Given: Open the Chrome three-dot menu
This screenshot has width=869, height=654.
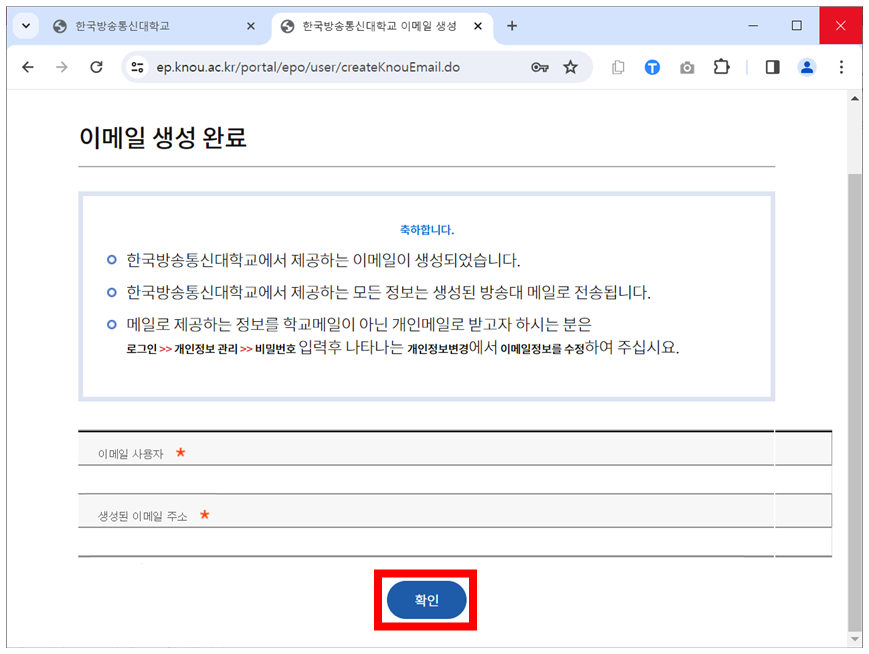Looking at the screenshot, I should pos(841,67).
